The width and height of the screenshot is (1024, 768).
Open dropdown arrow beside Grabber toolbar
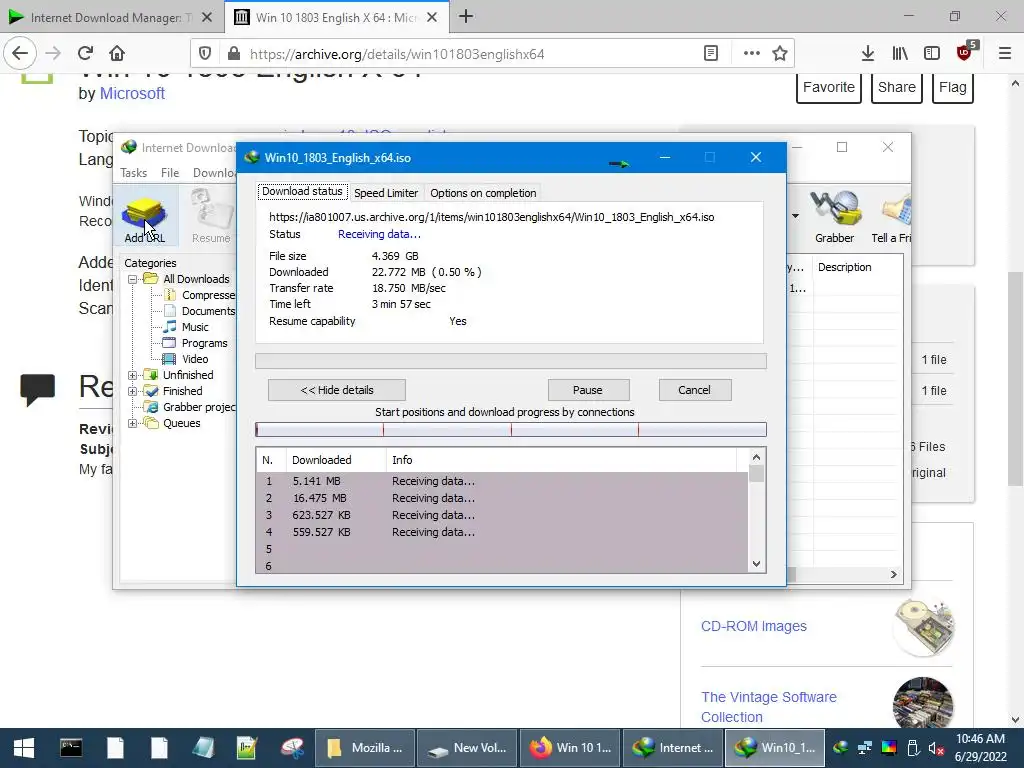pyautogui.click(x=795, y=216)
